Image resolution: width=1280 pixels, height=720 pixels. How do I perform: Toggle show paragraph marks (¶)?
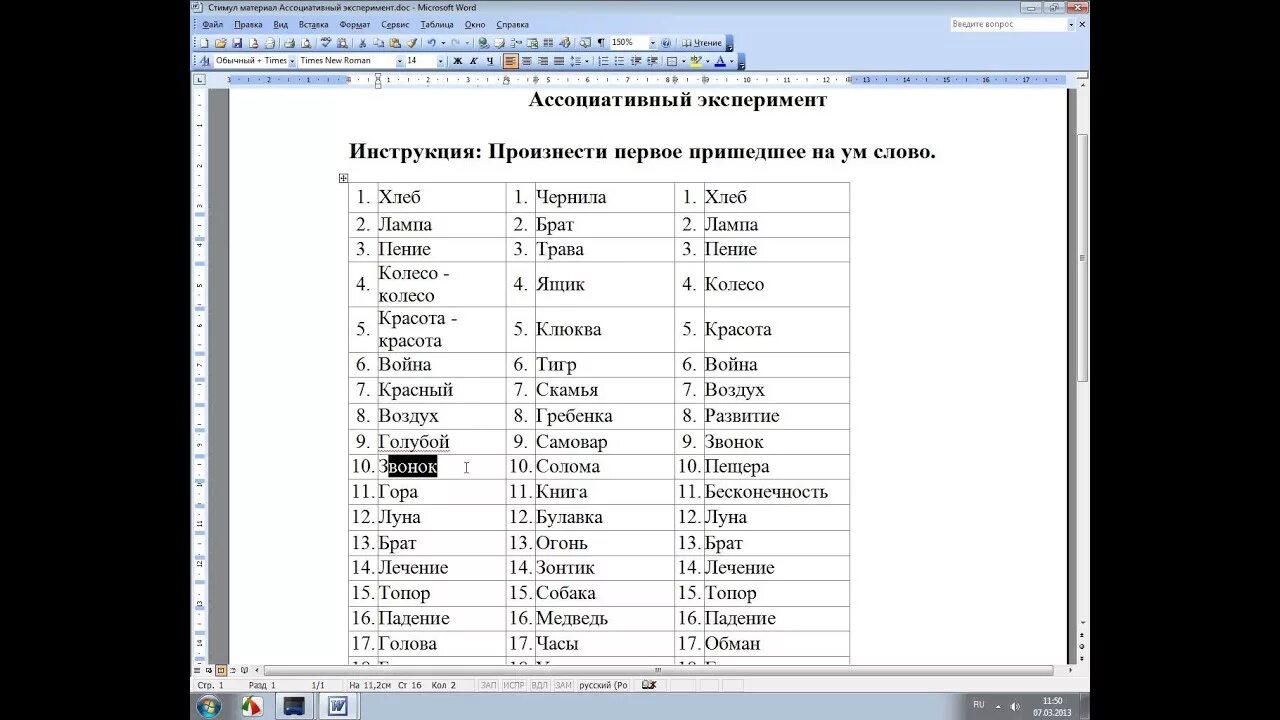coord(601,43)
